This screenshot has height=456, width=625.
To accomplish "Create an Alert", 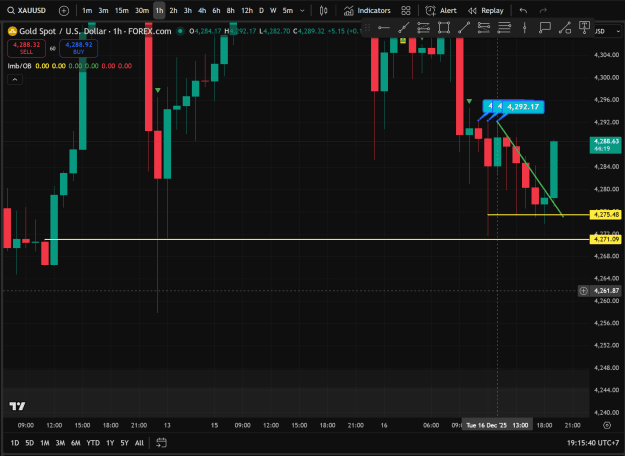I will (x=441, y=11).
